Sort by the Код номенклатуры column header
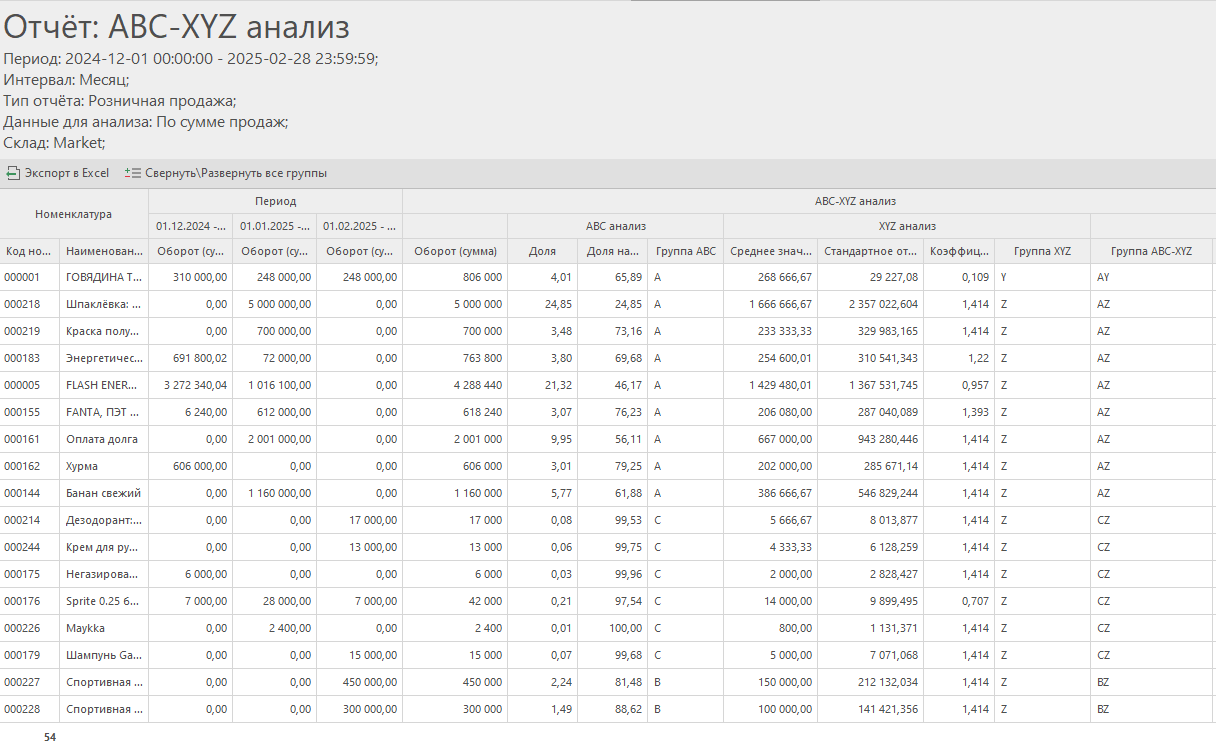1216x751 pixels. tap(30, 251)
